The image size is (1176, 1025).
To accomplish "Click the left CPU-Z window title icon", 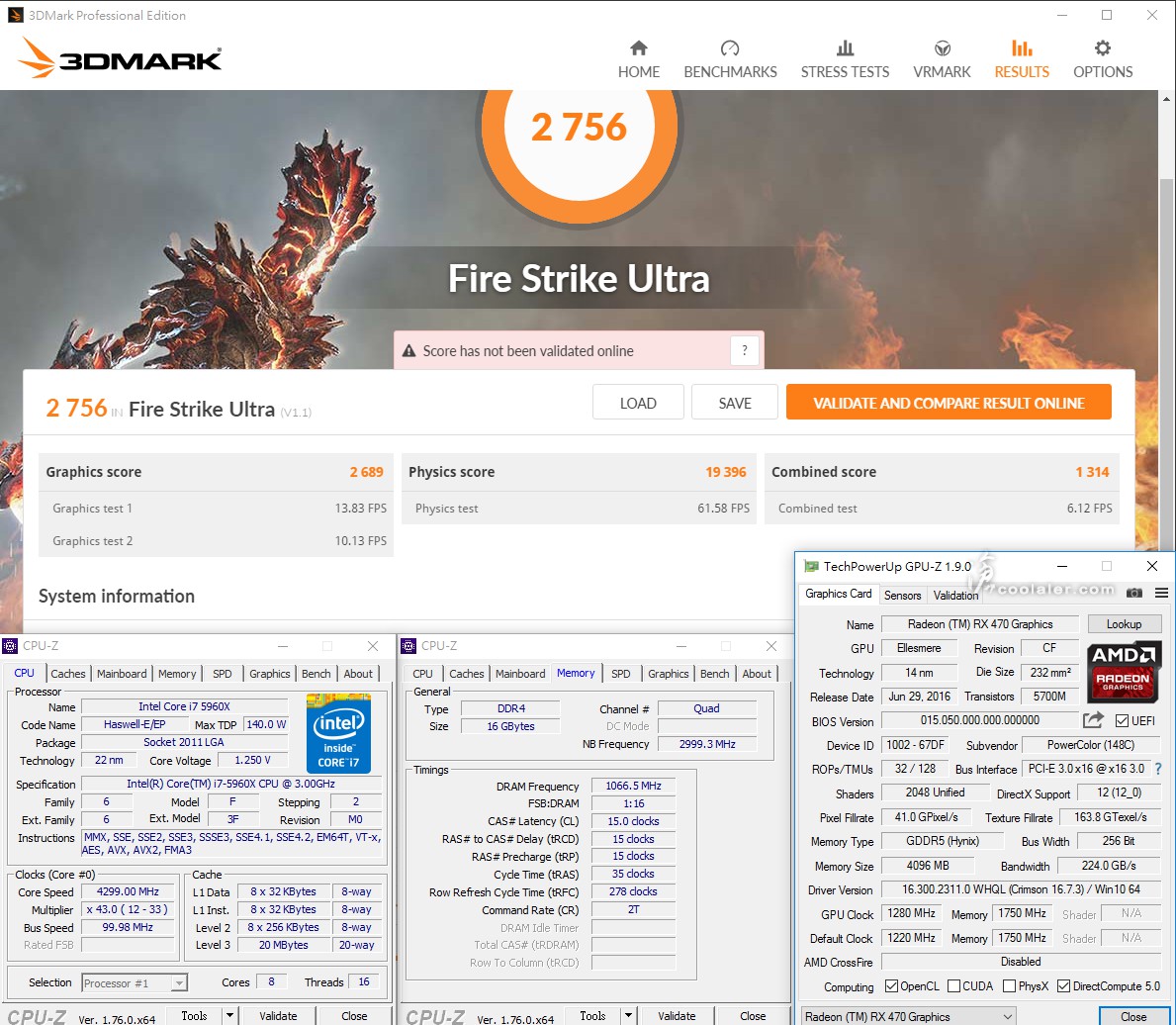I will (x=10, y=646).
